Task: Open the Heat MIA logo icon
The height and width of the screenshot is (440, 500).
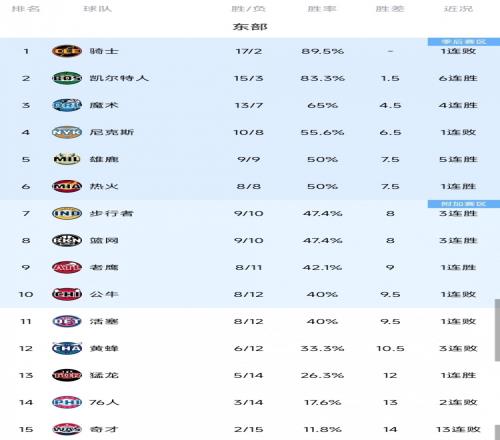Action: pyautogui.click(x=67, y=186)
